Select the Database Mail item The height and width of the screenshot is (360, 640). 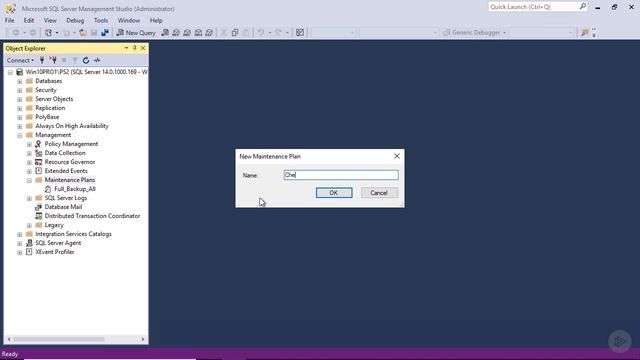pyautogui.click(x=63, y=207)
